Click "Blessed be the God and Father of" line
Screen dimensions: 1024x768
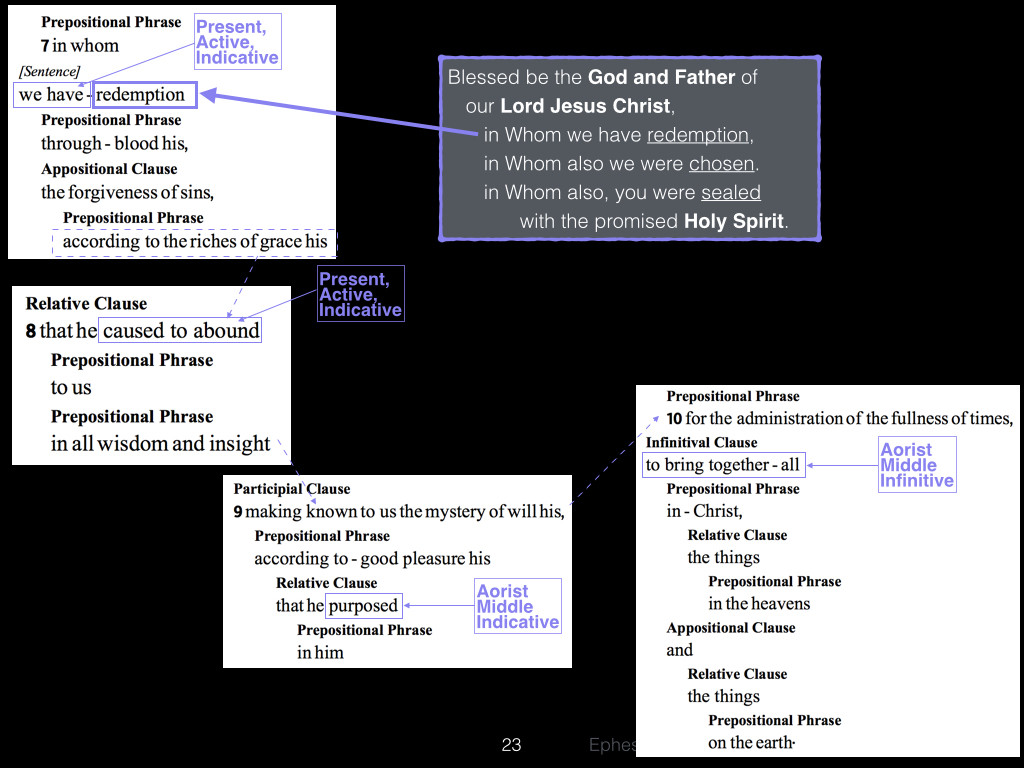tap(602, 77)
